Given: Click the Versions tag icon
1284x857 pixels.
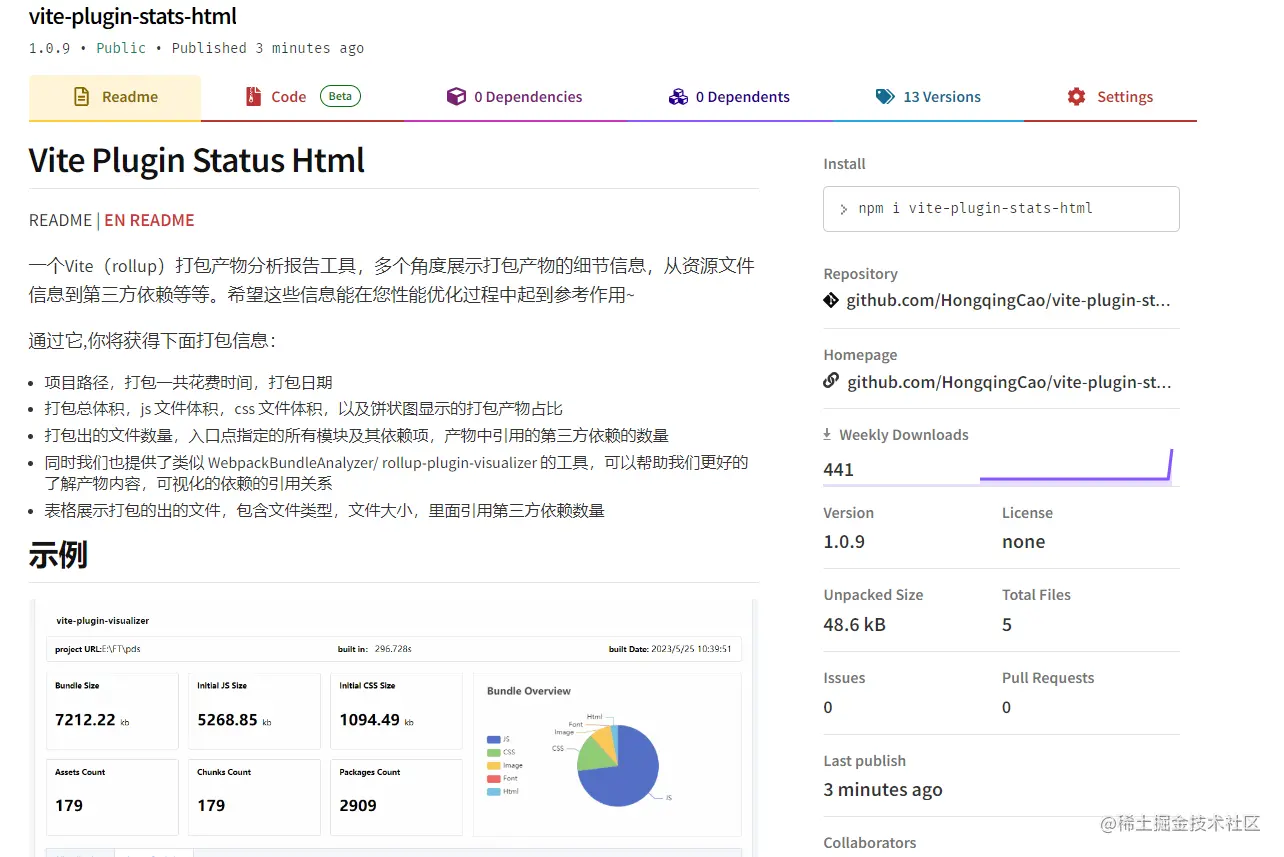Looking at the screenshot, I should click(x=885, y=97).
